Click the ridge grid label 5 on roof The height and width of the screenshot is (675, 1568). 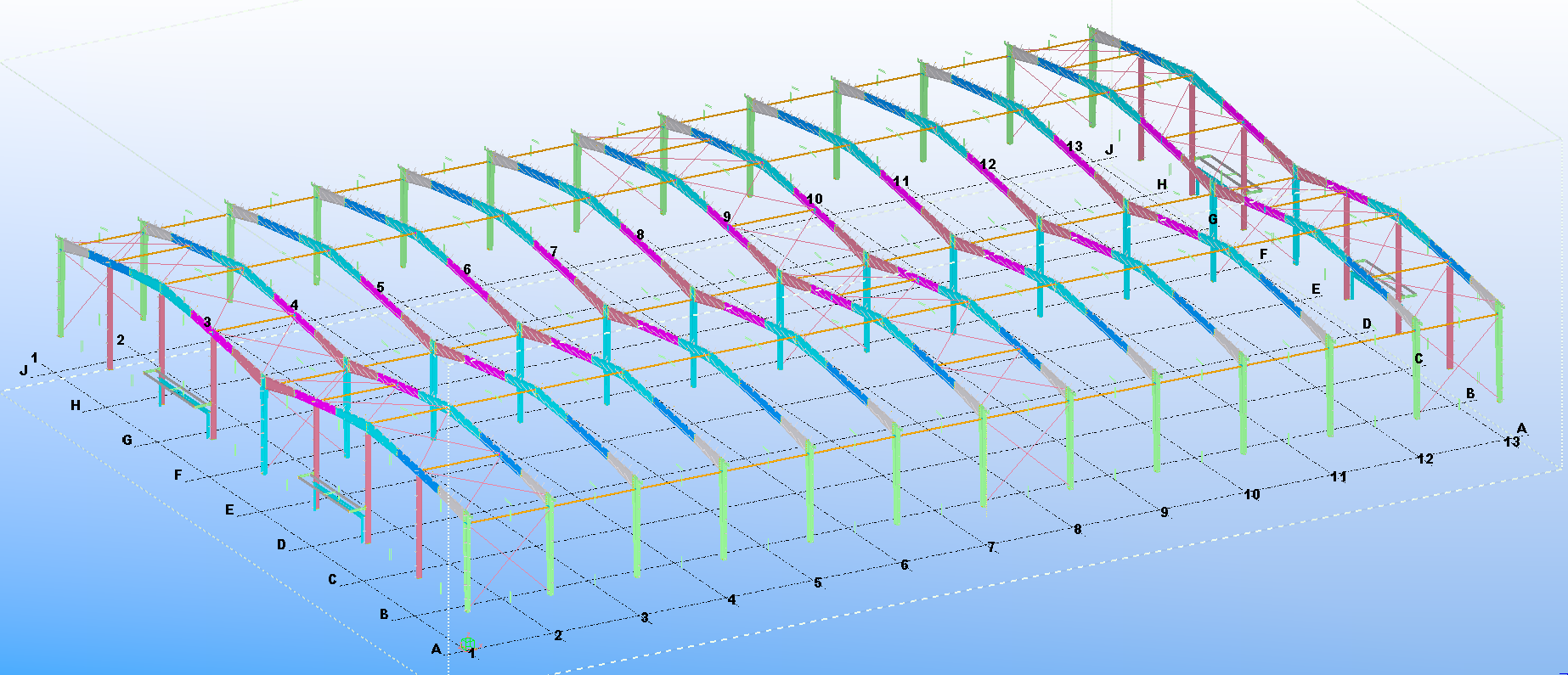point(380,287)
